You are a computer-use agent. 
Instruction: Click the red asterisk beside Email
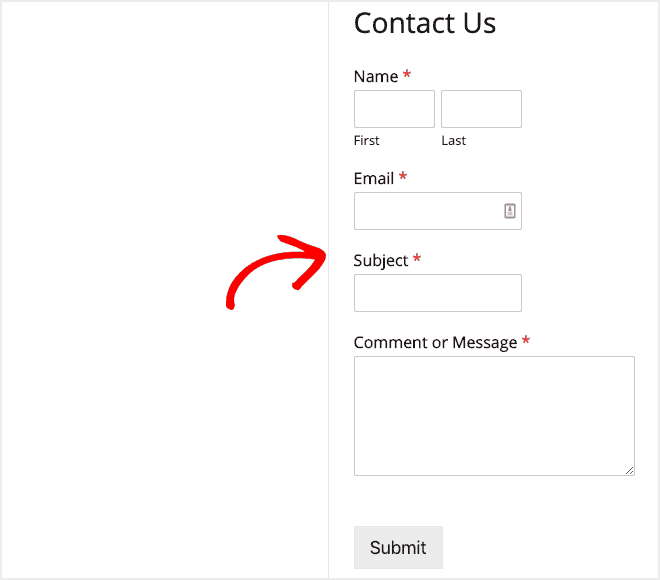point(403,178)
